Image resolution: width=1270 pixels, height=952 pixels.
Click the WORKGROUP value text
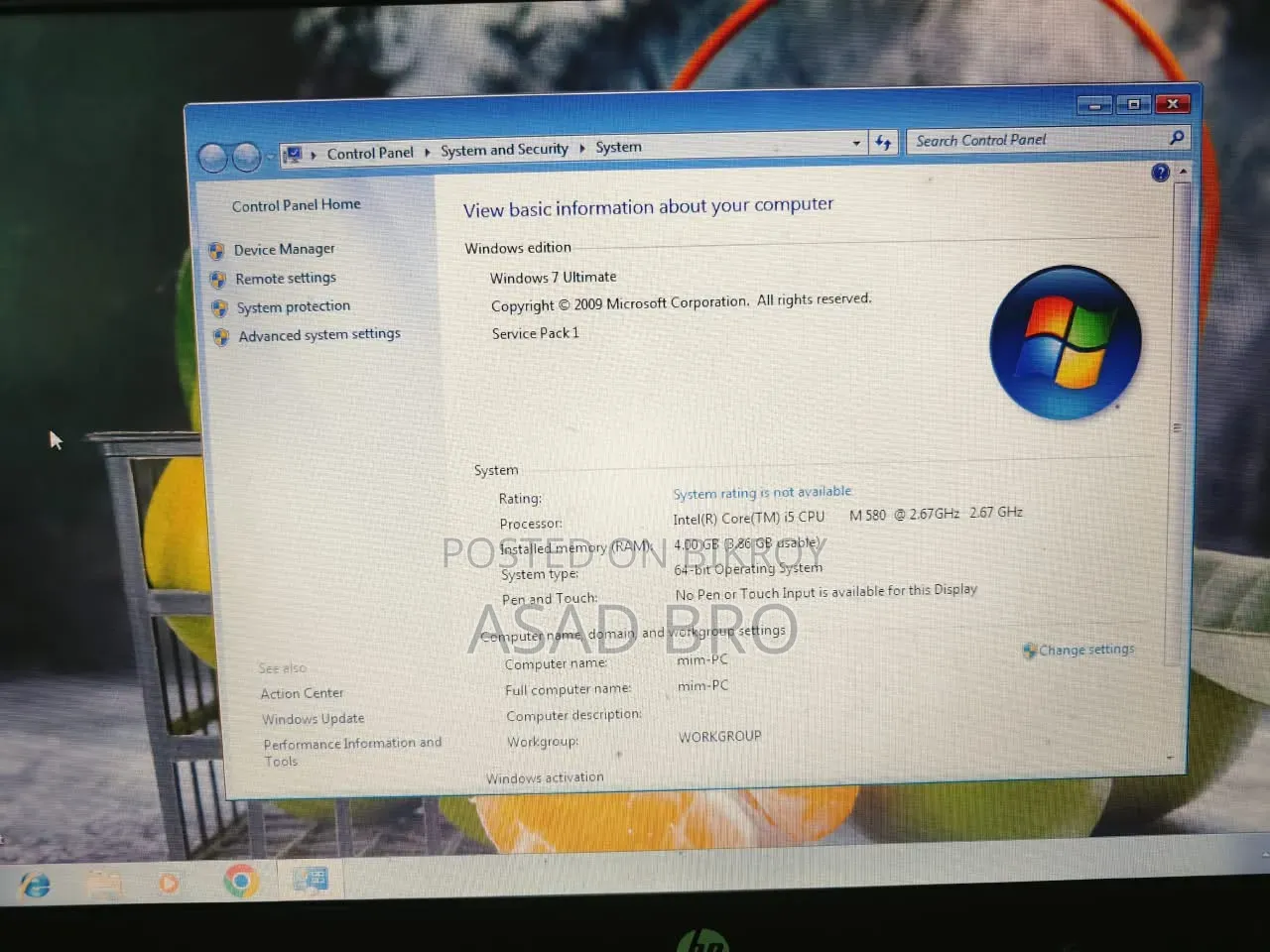720,736
